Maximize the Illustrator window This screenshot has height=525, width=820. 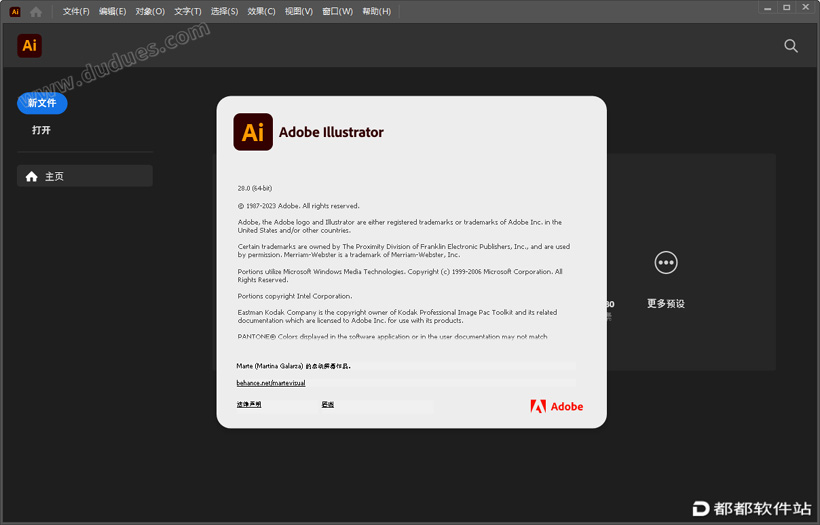click(787, 7)
